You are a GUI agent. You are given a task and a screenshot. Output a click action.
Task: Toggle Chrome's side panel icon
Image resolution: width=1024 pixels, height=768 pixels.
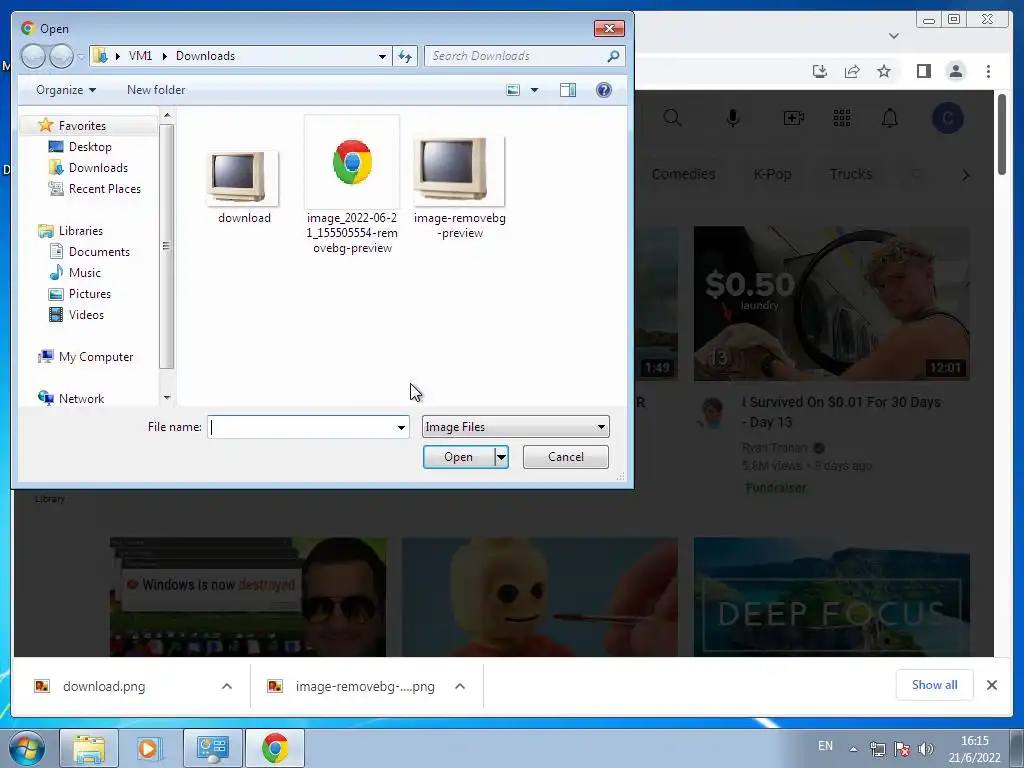click(923, 71)
